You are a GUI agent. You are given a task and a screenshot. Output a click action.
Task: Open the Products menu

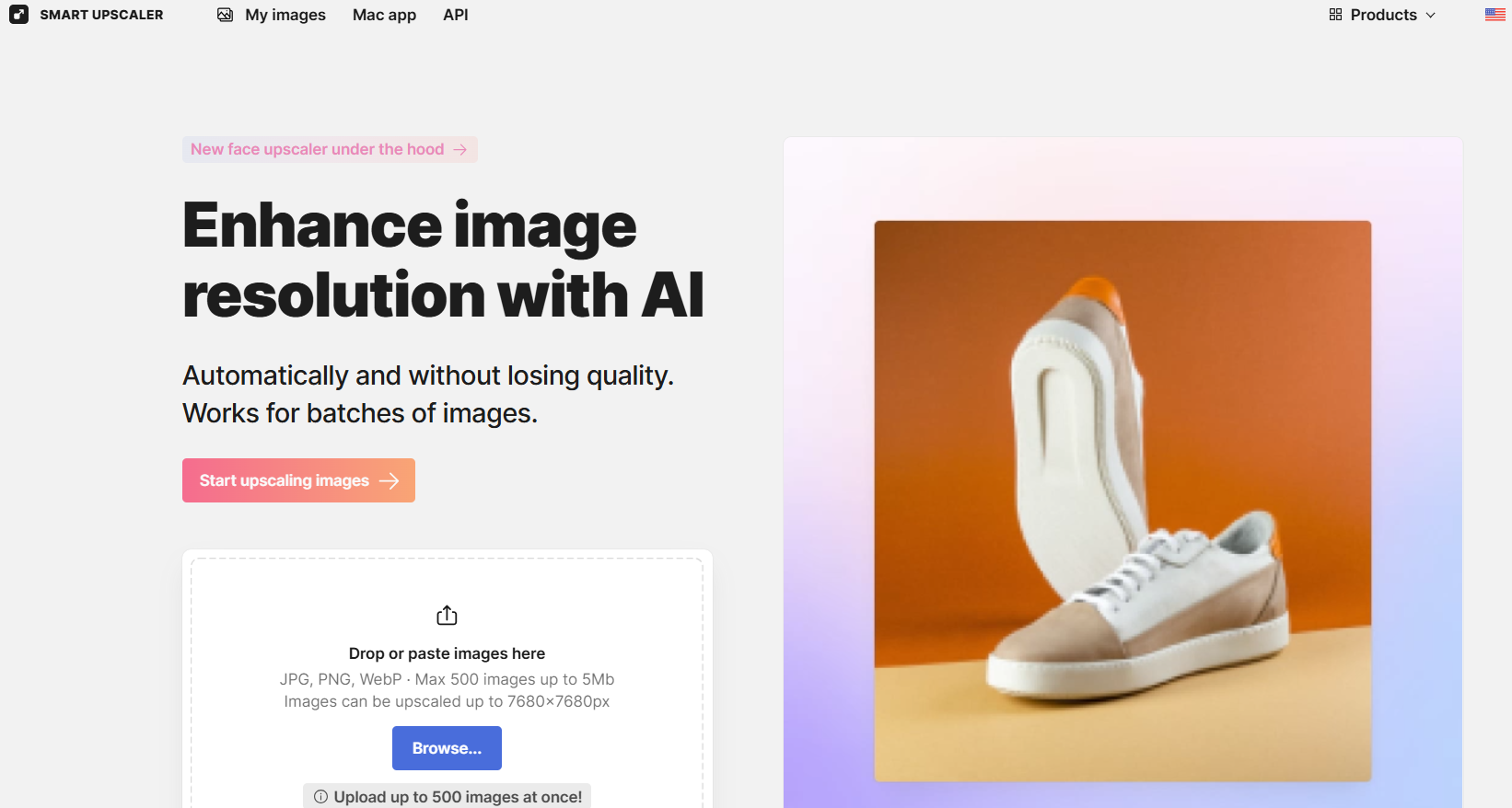pos(1382,15)
